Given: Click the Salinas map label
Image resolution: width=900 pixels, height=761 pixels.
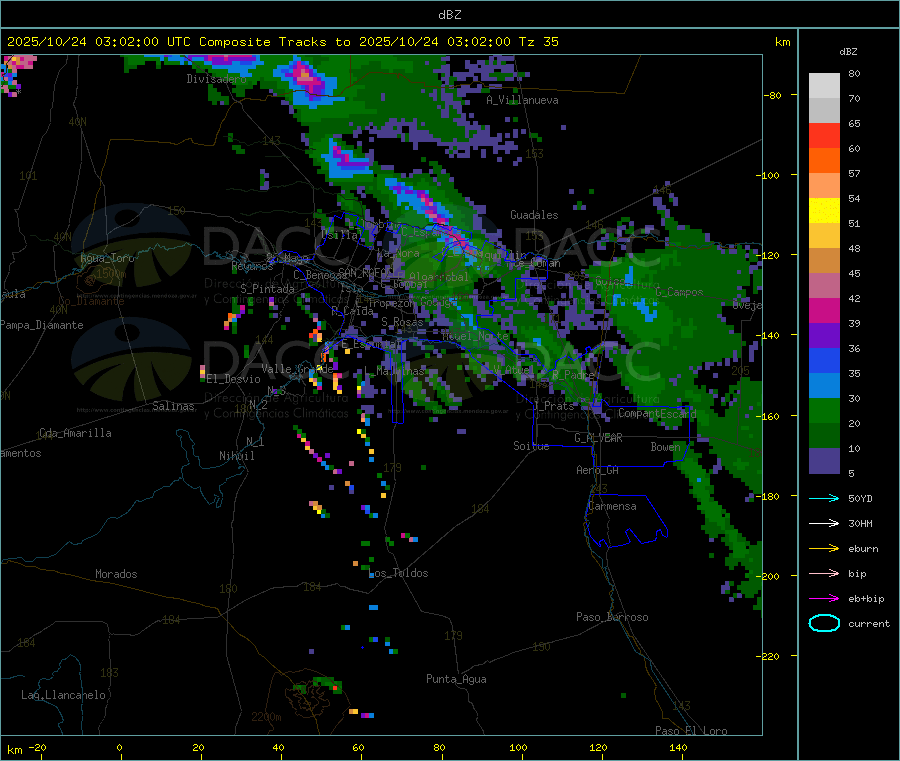Looking at the screenshot, I should coord(173,406).
